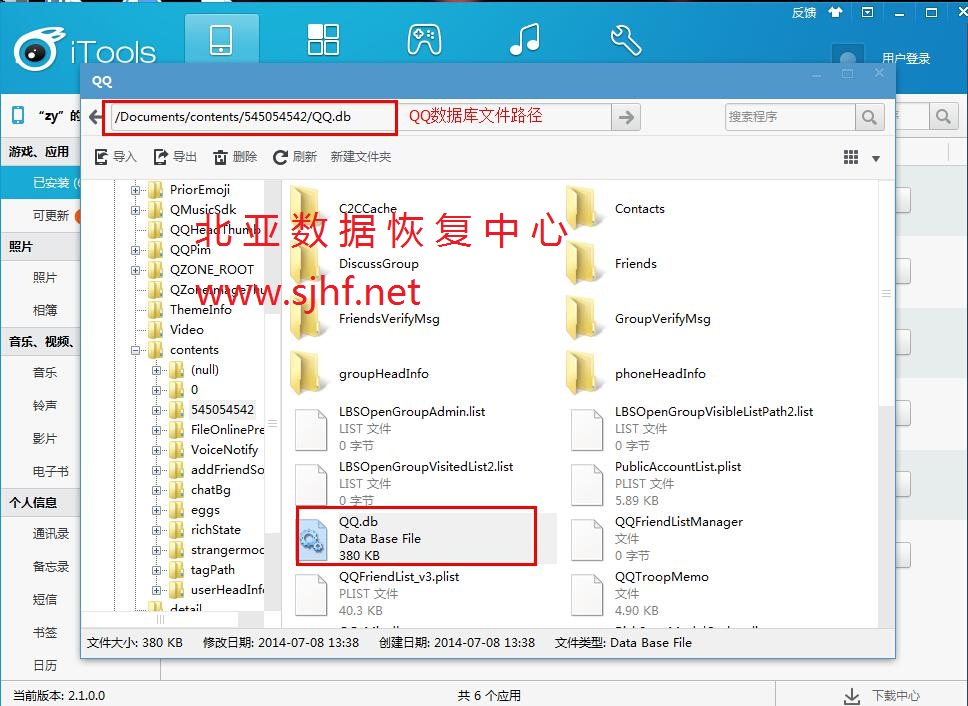968x706 pixels.
Task: Open the view mode dropdown arrow
Action: click(875, 159)
